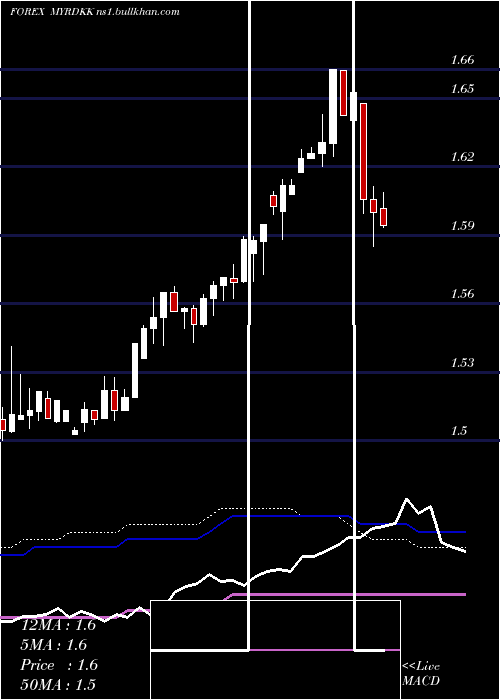Click the 1.62 price axis label
This screenshot has width=500, height=700.
tap(462, 157)
